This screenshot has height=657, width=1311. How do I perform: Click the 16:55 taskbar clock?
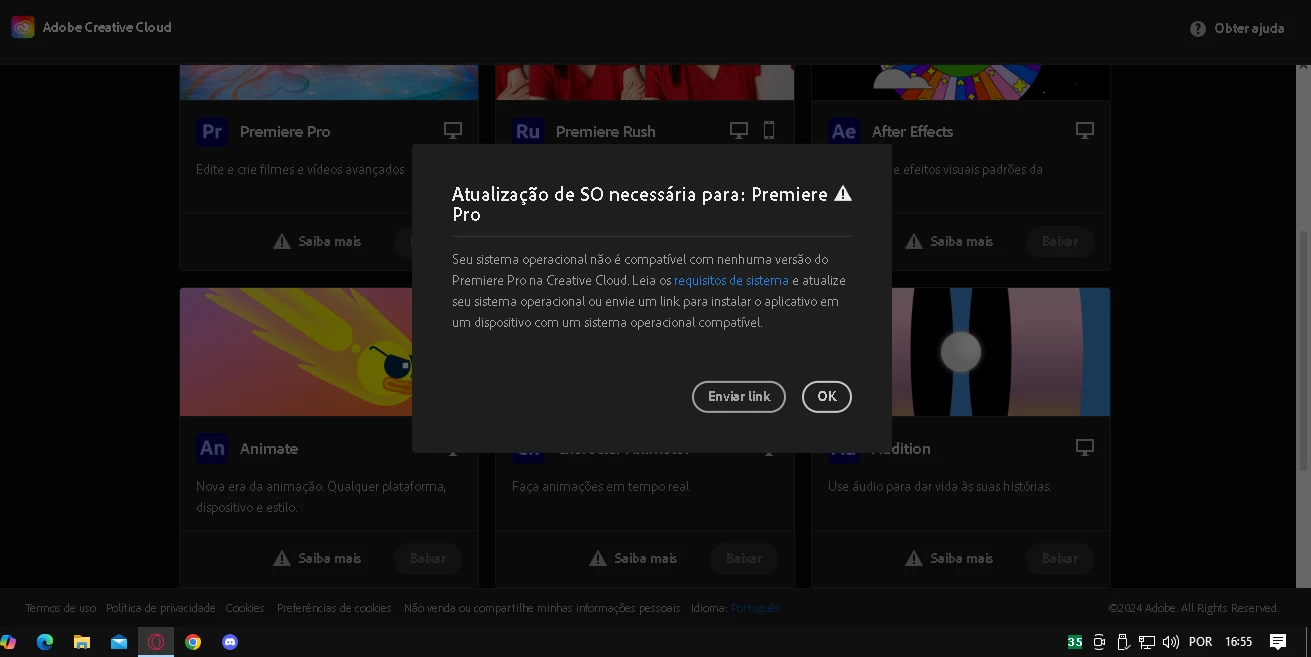pyautogui.click(x=1239, y=642)
